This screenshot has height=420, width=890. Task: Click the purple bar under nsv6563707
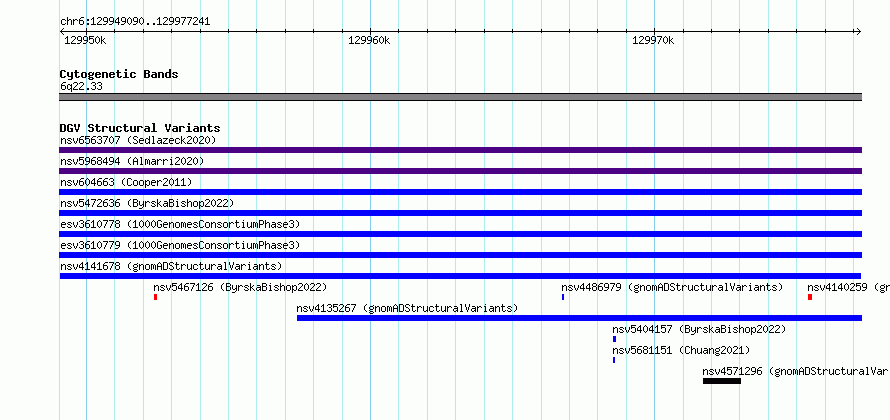pos(461,150)
